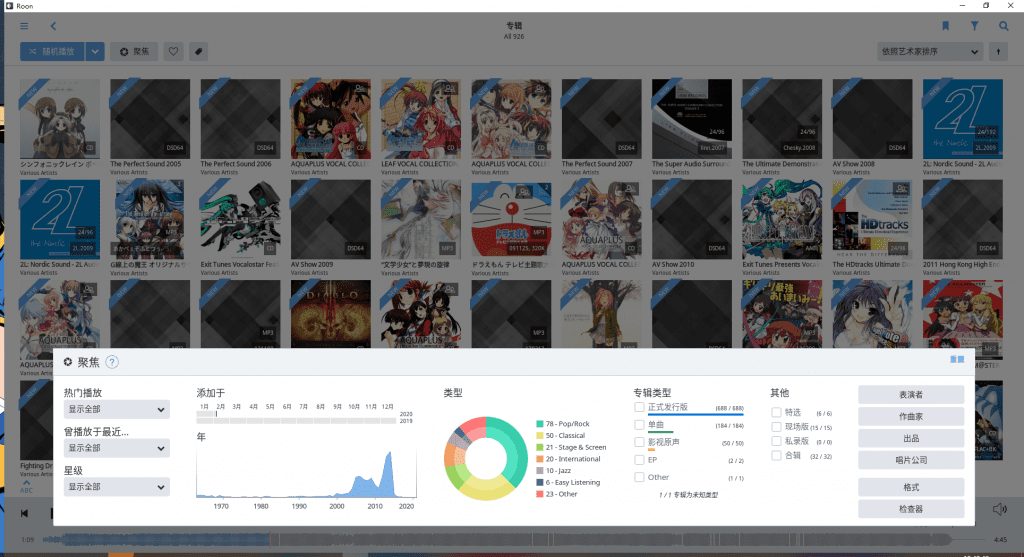This screenshot has height=557, width=1024.
Task: Click the 表演者 focus button
Action: pyautogui.click(x=910, y=394)
